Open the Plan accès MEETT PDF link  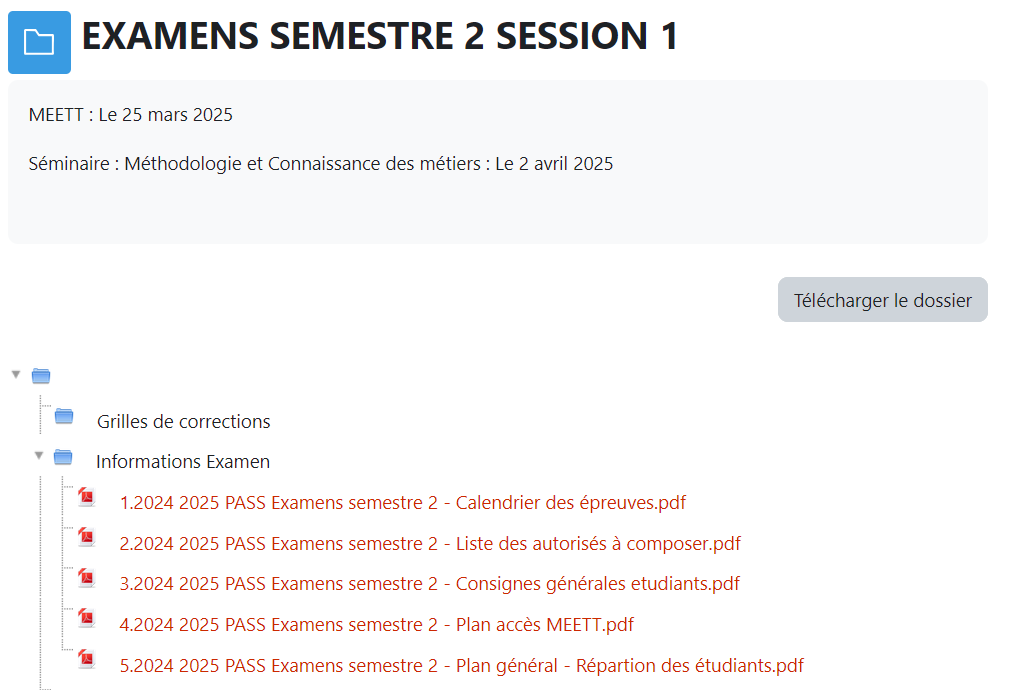tap(376, 625)
